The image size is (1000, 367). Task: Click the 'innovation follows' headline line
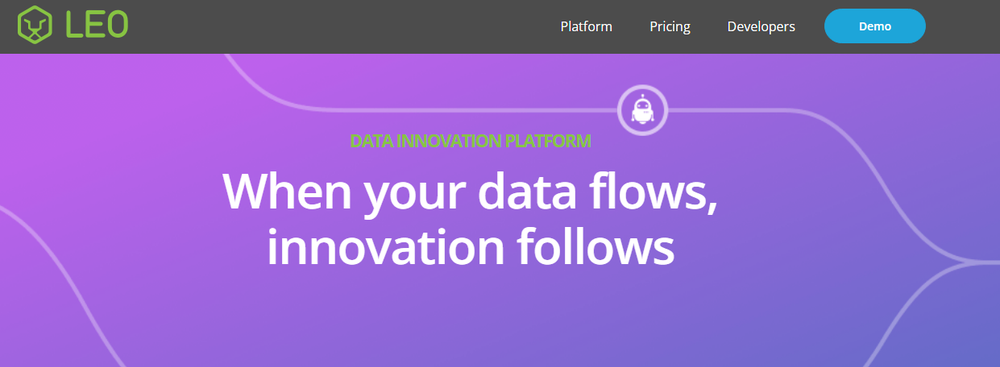(x=470, y=246)
